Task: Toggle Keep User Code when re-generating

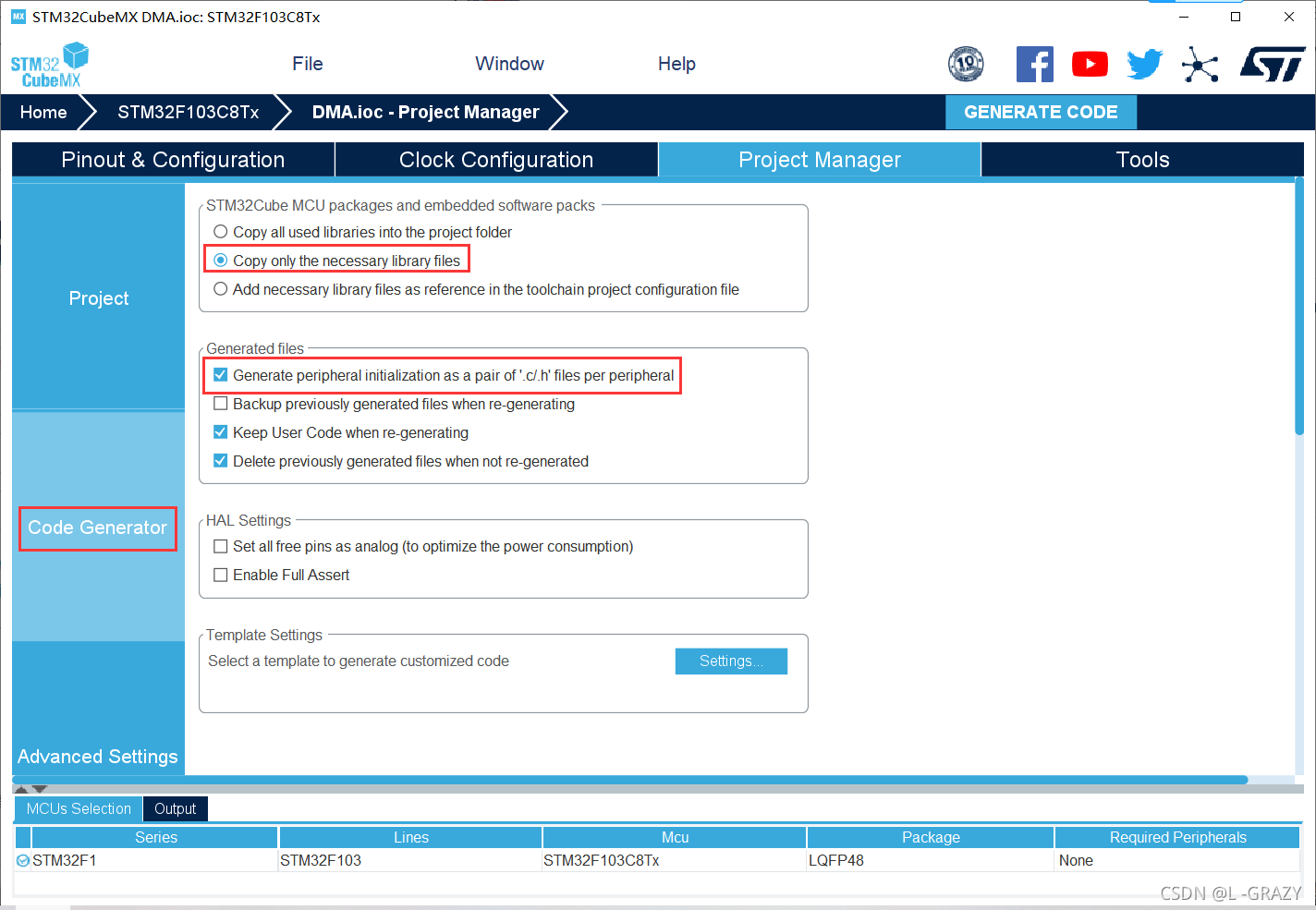Action: pyautogui.click(x=221, y=432)
